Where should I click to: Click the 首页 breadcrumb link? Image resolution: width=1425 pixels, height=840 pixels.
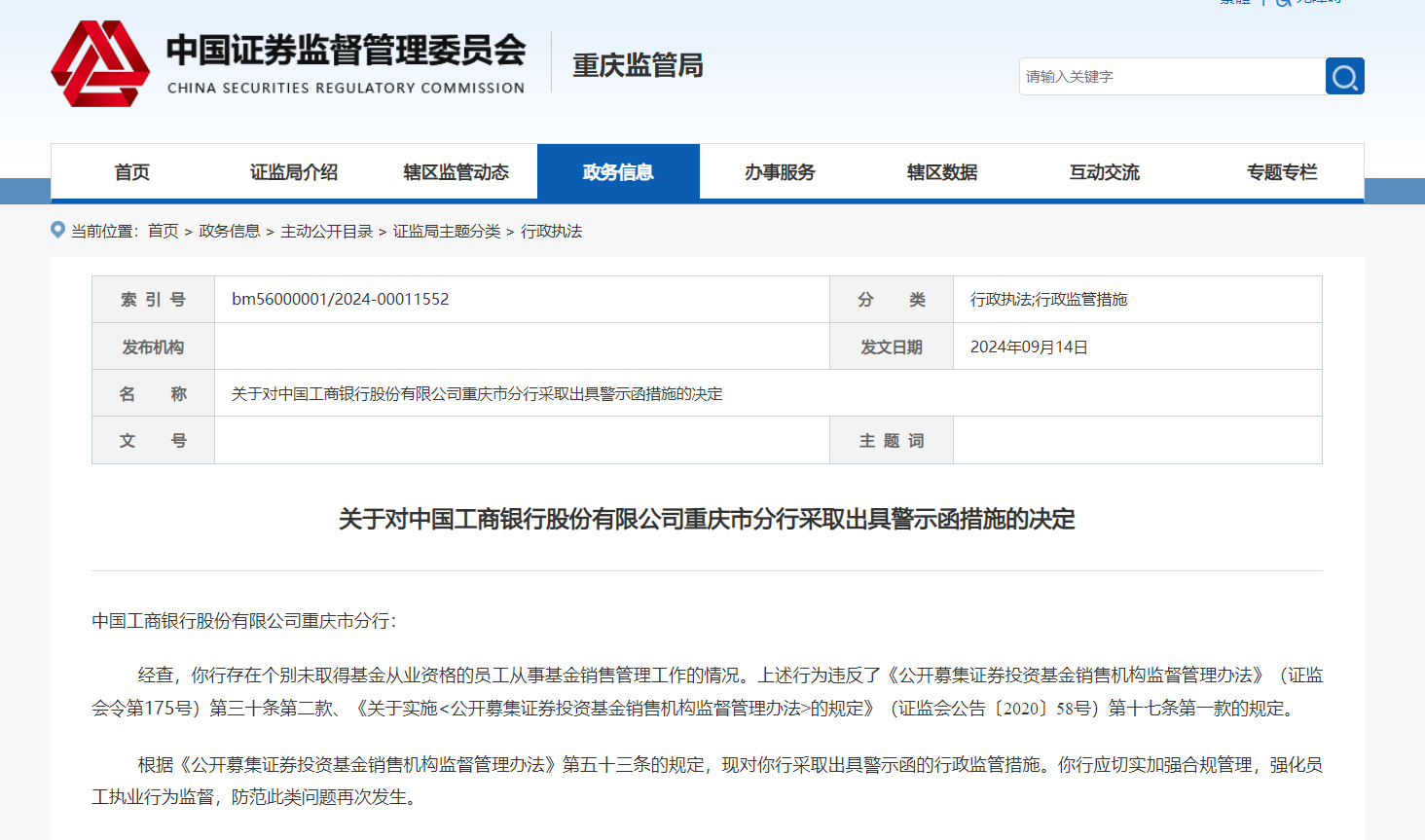pos(163,232)
